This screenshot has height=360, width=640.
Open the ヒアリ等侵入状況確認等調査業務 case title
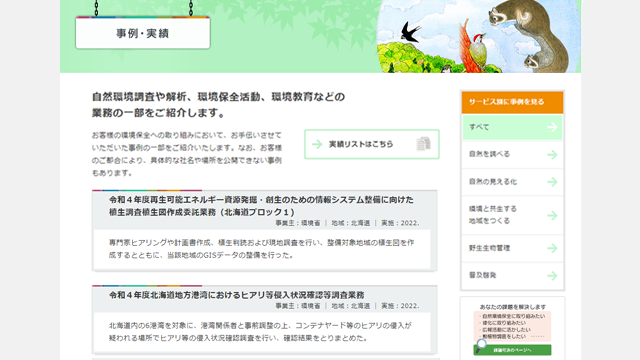(x=237, y=295)
